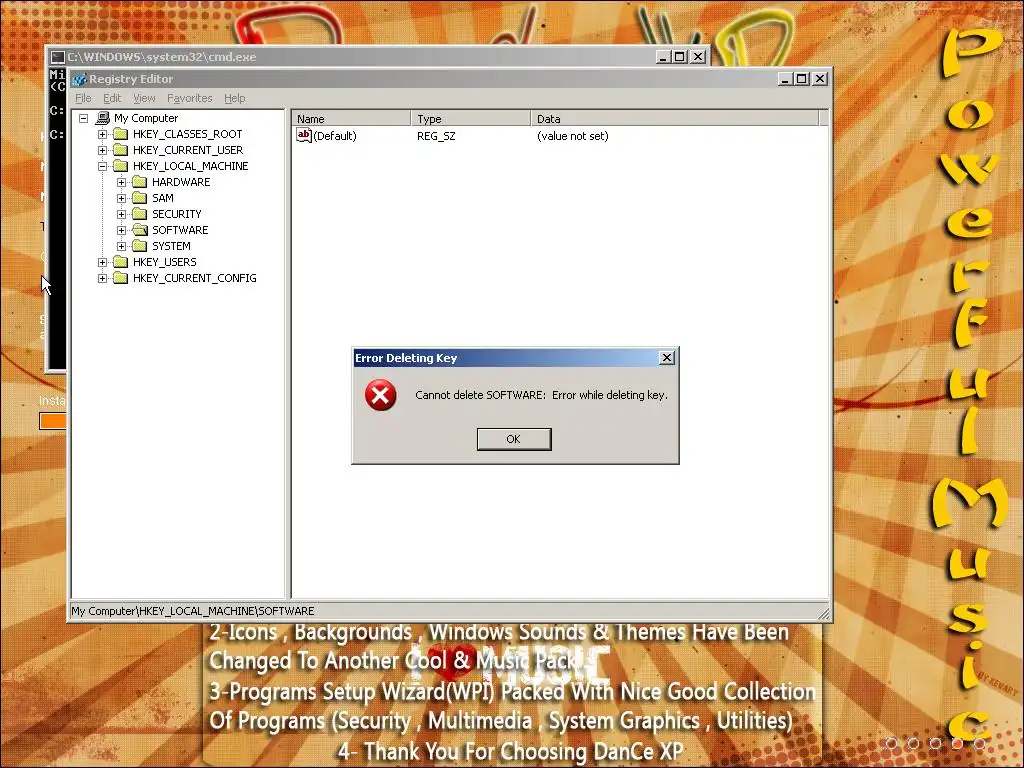Select the HKEY_CURRENT_USER label

tap(188, 150)
